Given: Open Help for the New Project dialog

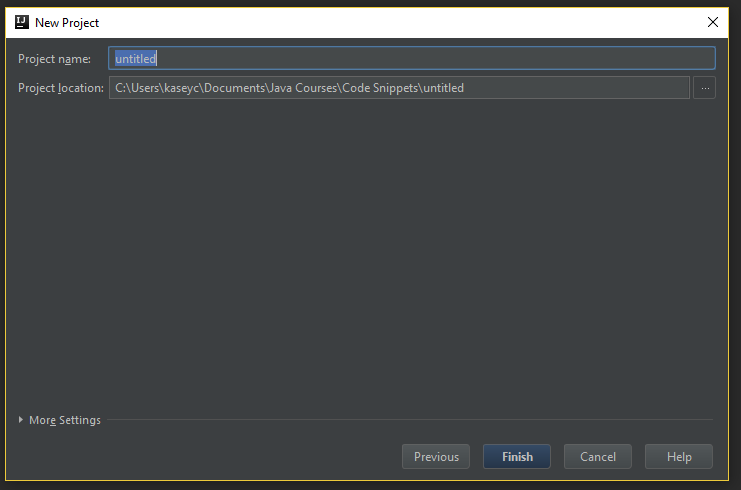Looking at the screenshot, I should pos(679,456).
